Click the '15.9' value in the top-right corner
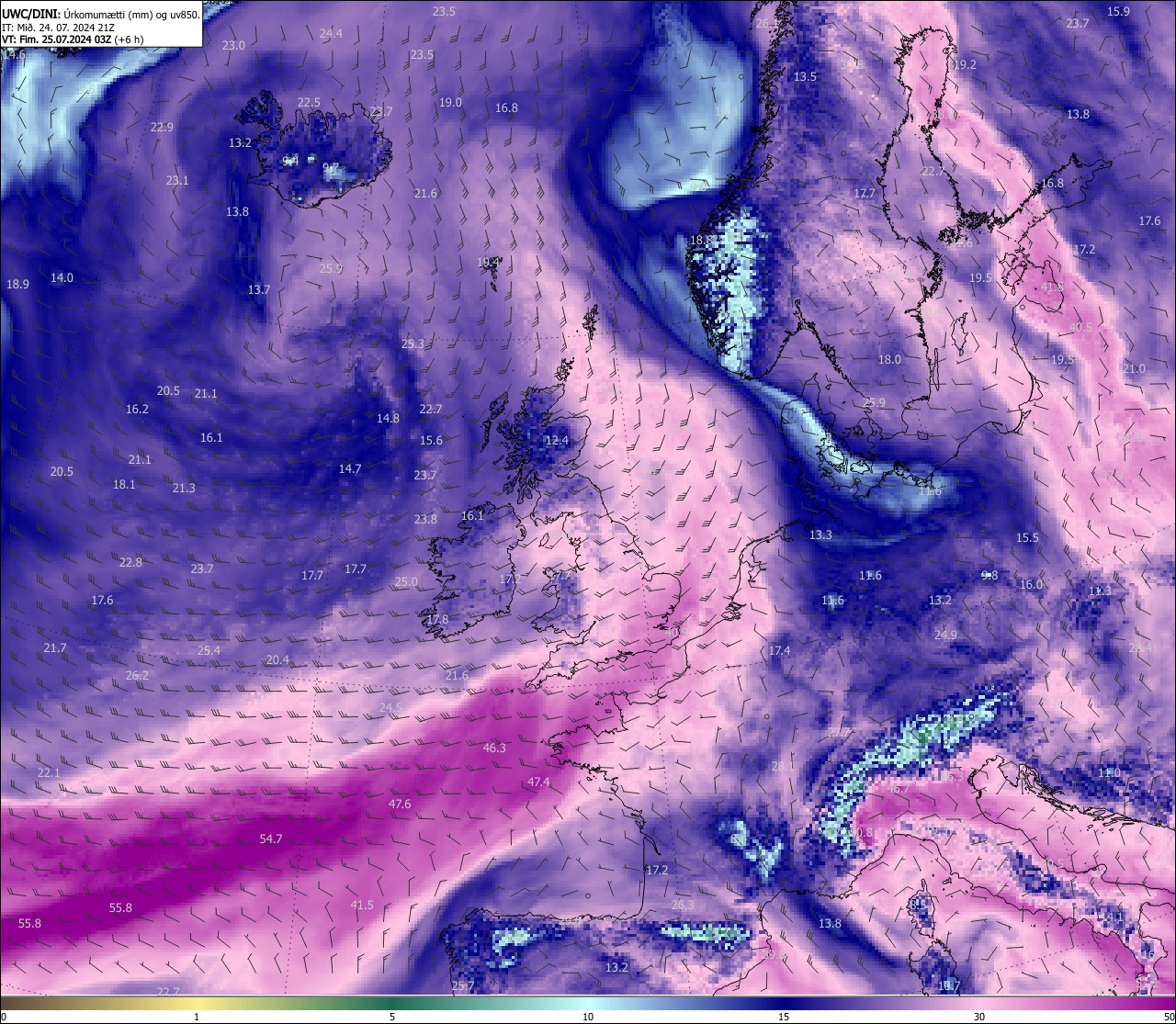 coord(1118,12)
